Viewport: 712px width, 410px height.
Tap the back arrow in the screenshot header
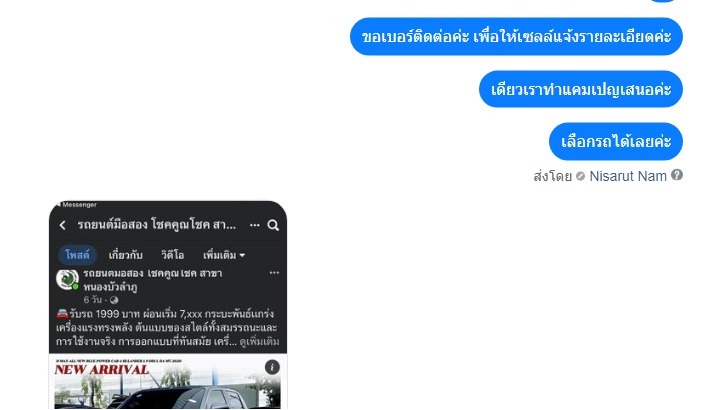click(63, 225)
